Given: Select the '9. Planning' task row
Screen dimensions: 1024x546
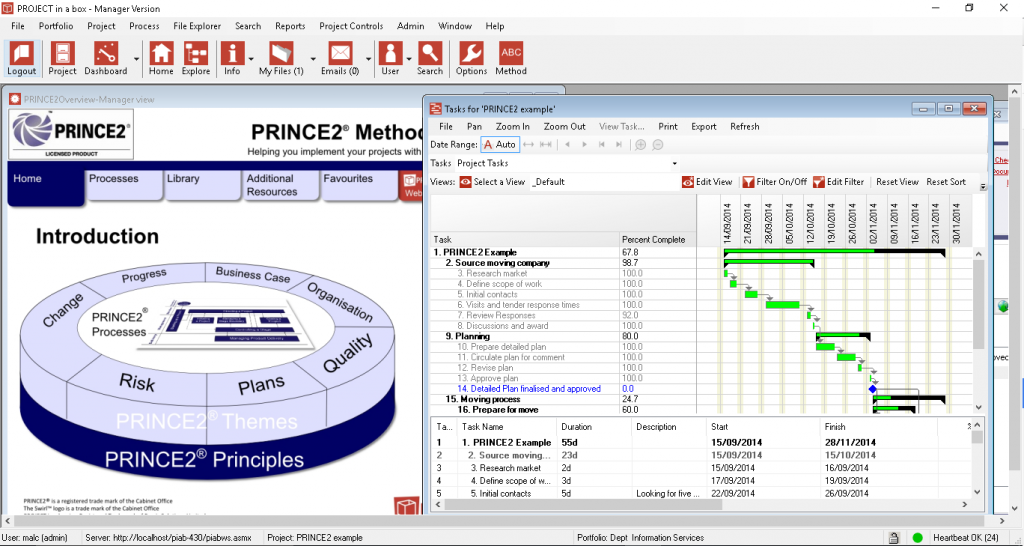Looking at the screenshot, I should point(564,336).
